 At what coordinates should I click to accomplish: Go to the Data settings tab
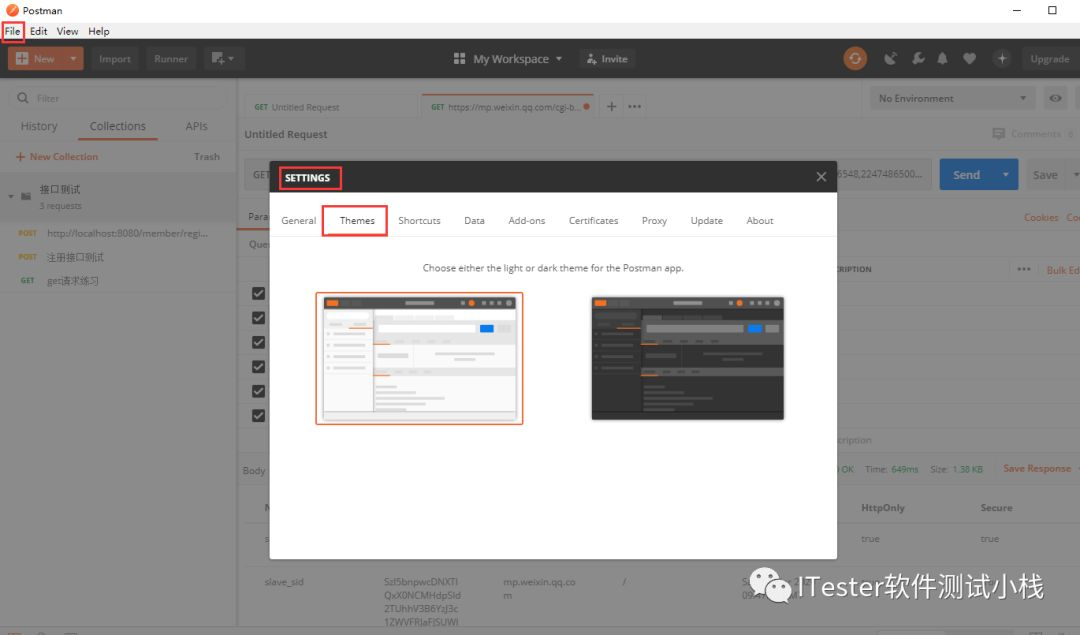click(474, 220)
